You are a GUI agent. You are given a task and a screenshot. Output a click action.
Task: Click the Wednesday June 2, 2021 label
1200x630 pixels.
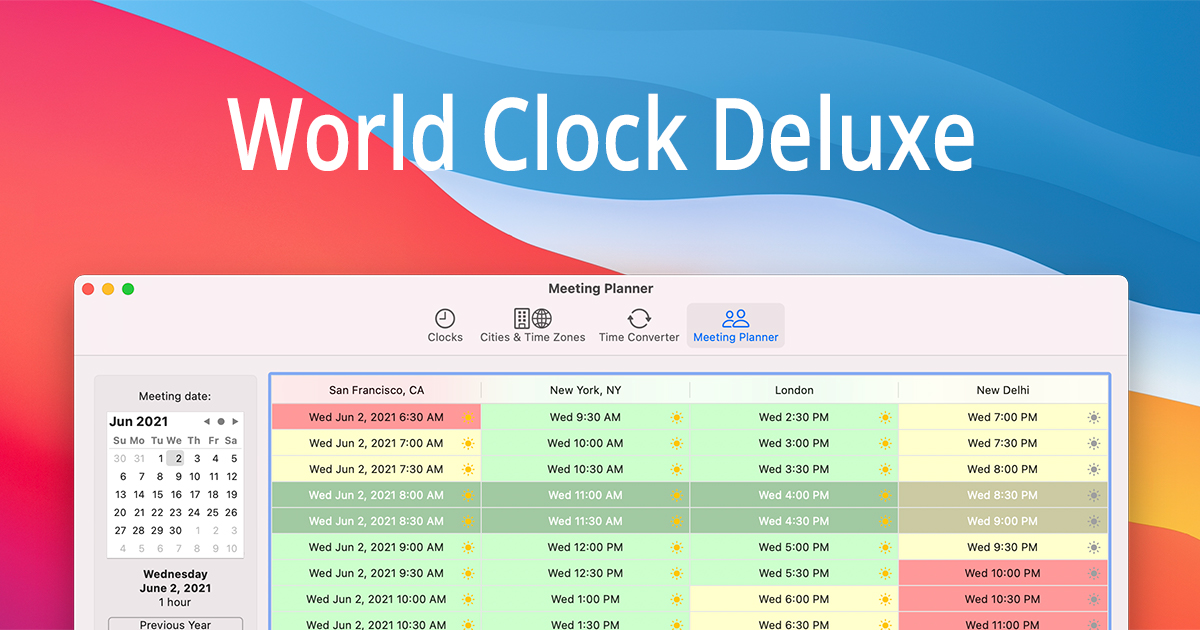(x=176, y=581)
